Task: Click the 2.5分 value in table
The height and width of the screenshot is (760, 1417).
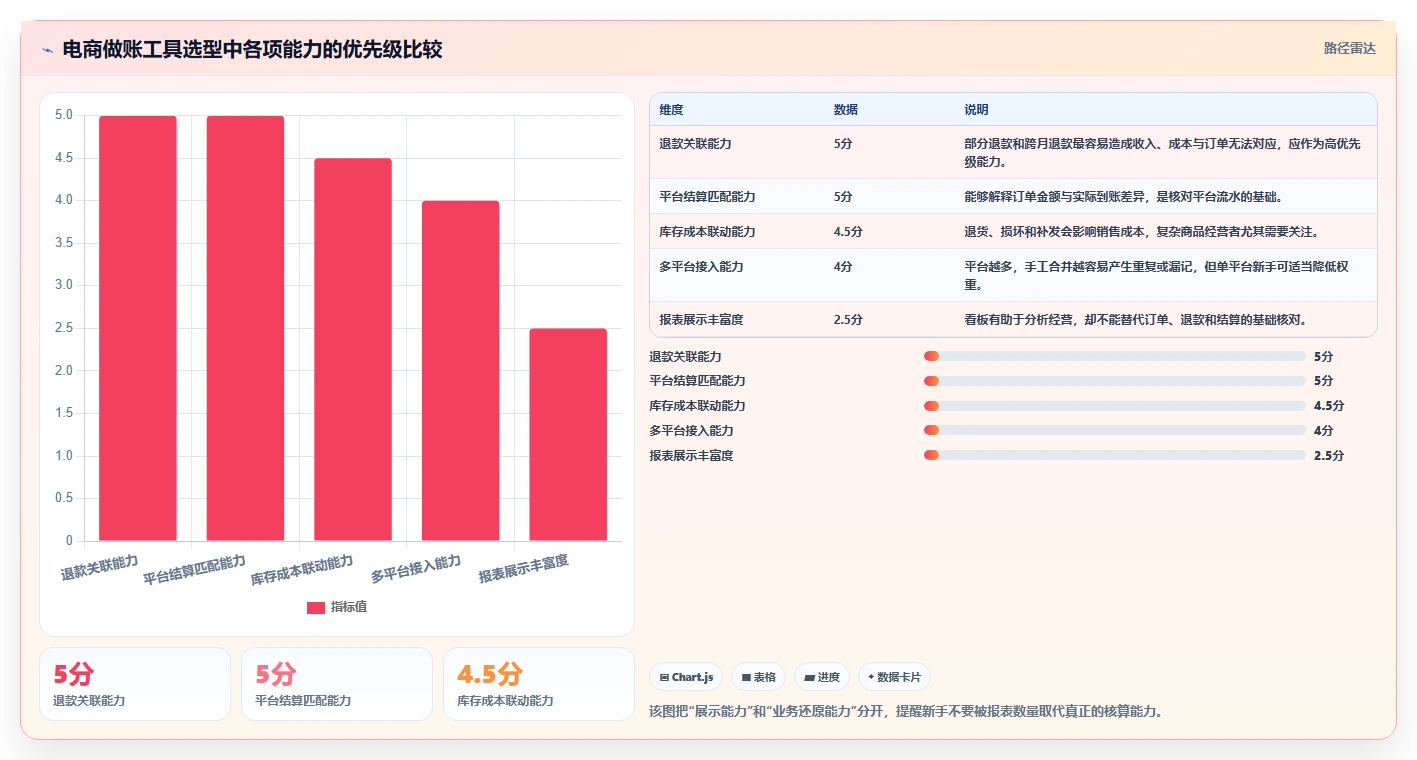Action: (848, 320)
